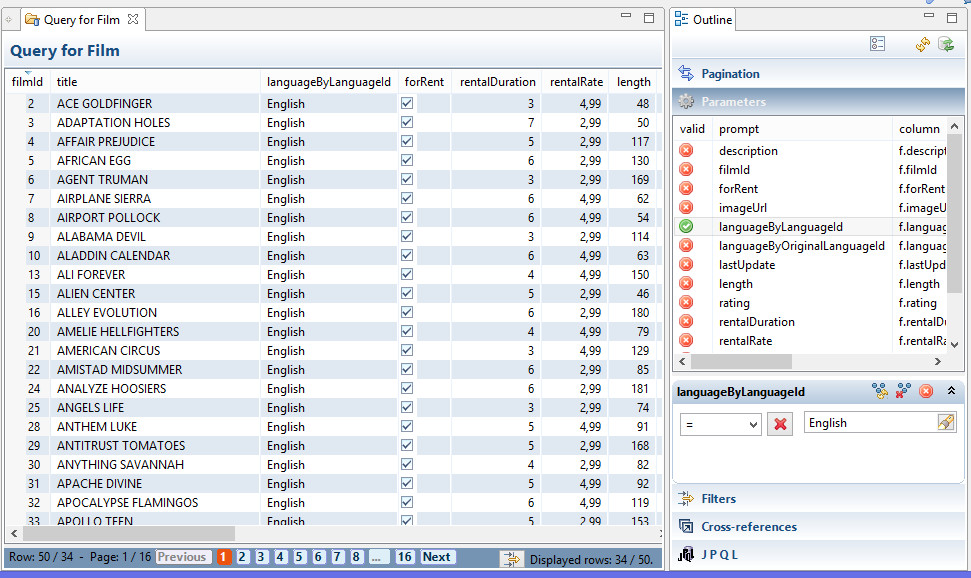
Task: Expand the Filters section
Action: (718, 498)
